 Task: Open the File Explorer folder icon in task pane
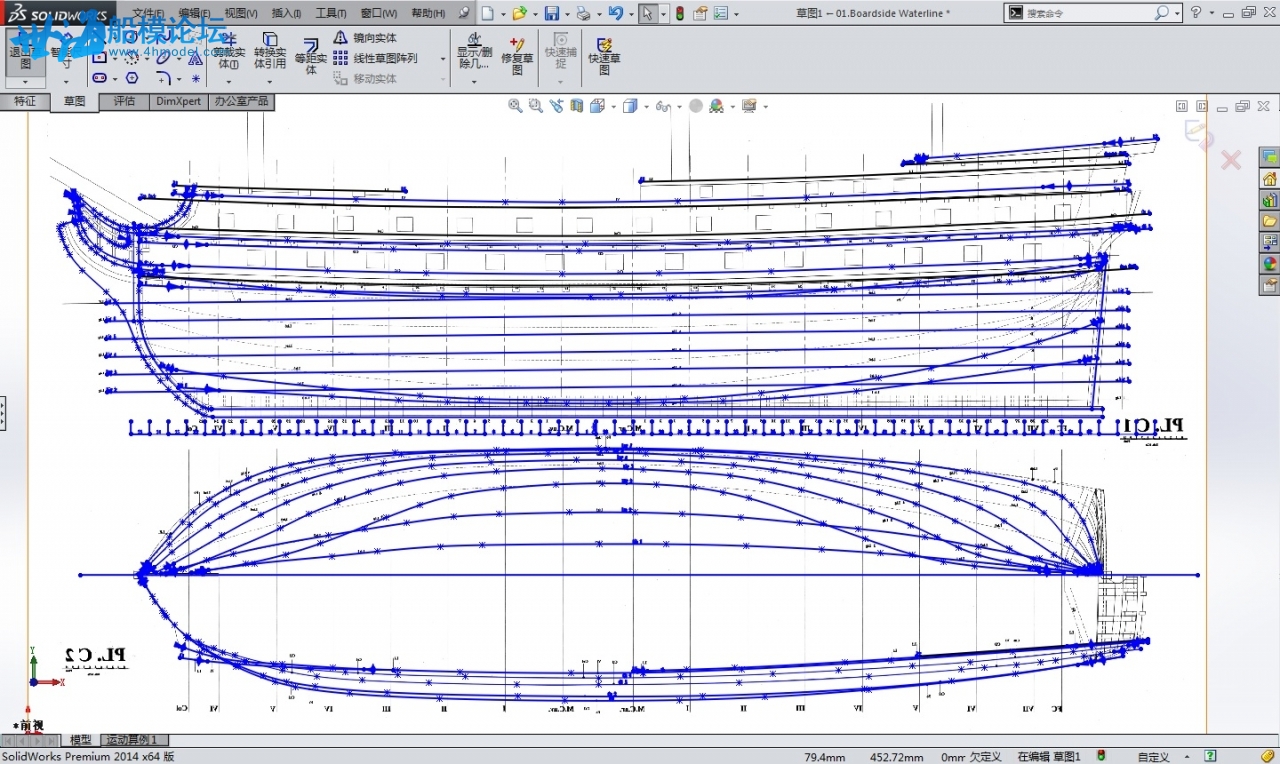tap(1269, 221)
